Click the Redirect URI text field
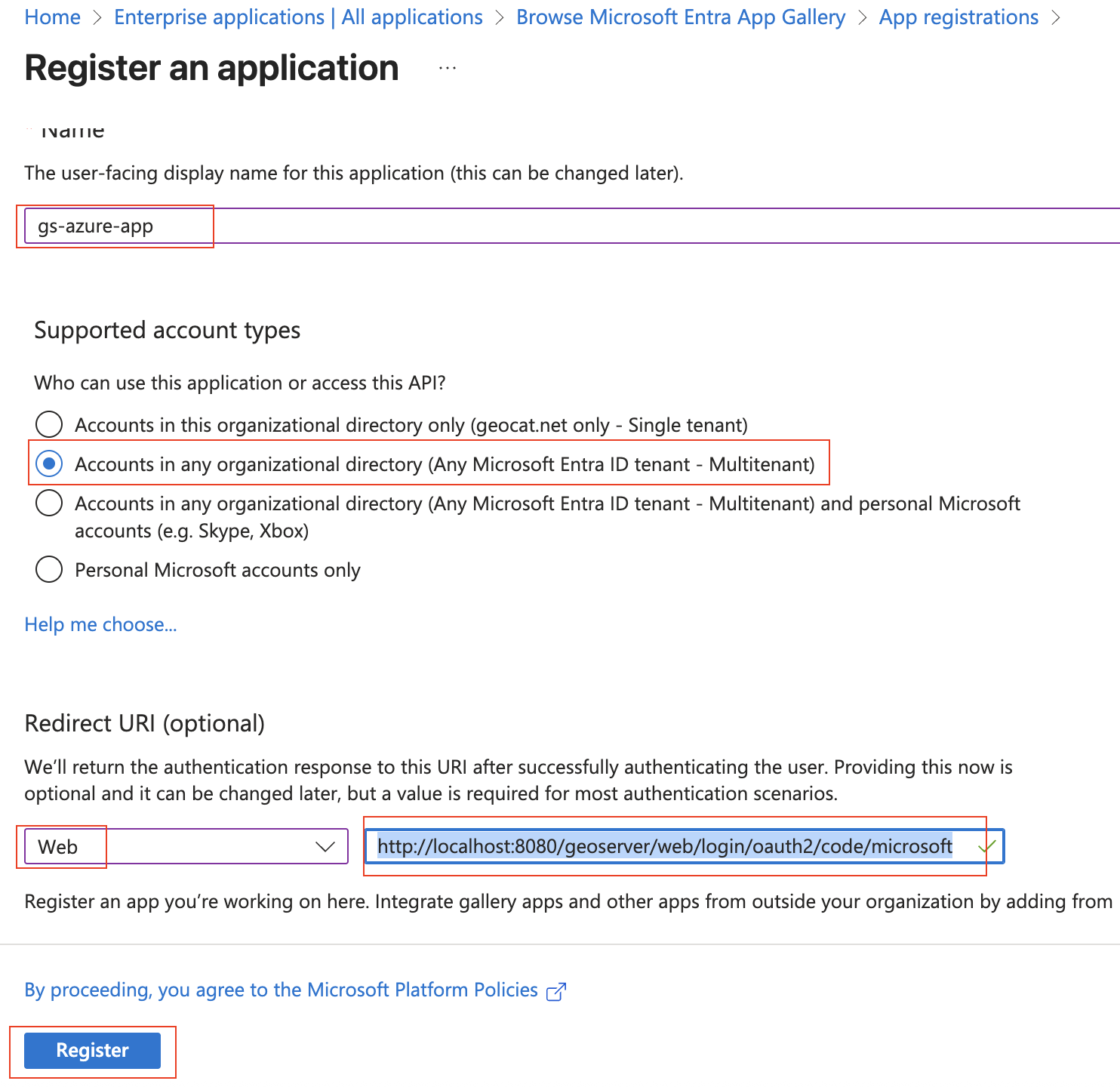The height and width of the screenshot is (1087, 1120). pyautogui.click(x=664, y=847)
